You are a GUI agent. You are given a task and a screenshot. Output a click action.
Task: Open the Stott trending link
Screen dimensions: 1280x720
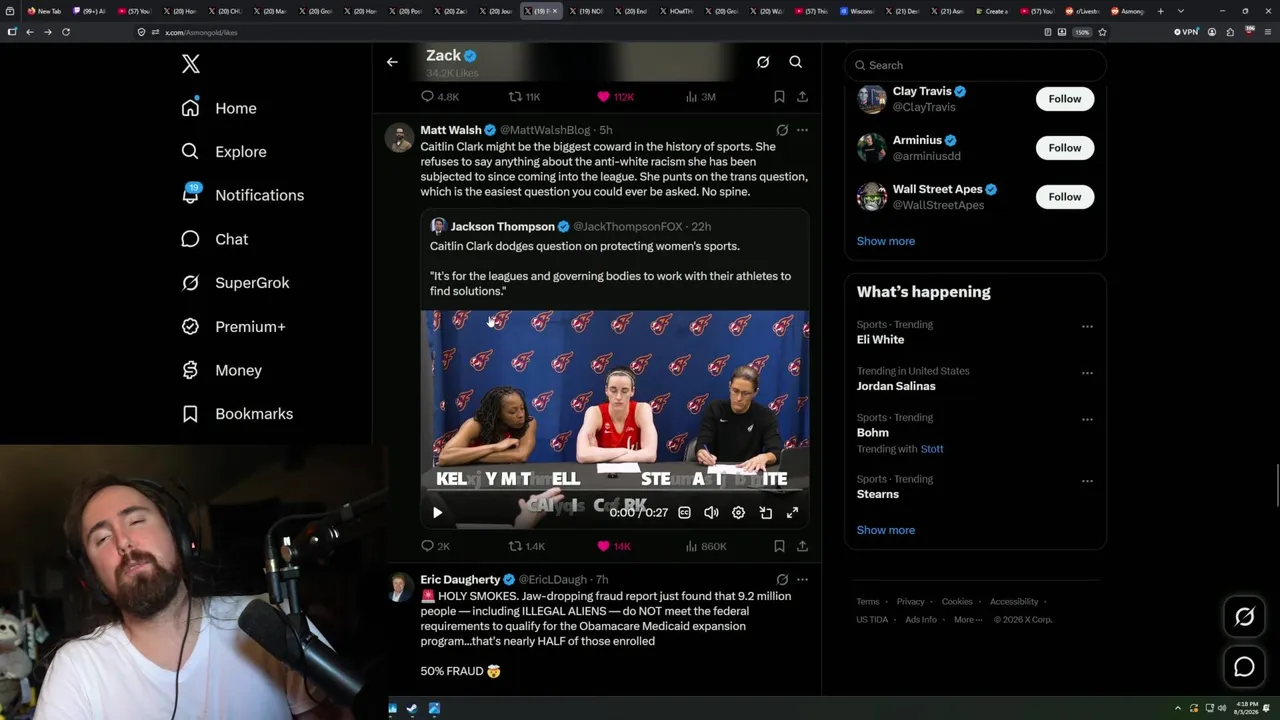click(932, 449)
